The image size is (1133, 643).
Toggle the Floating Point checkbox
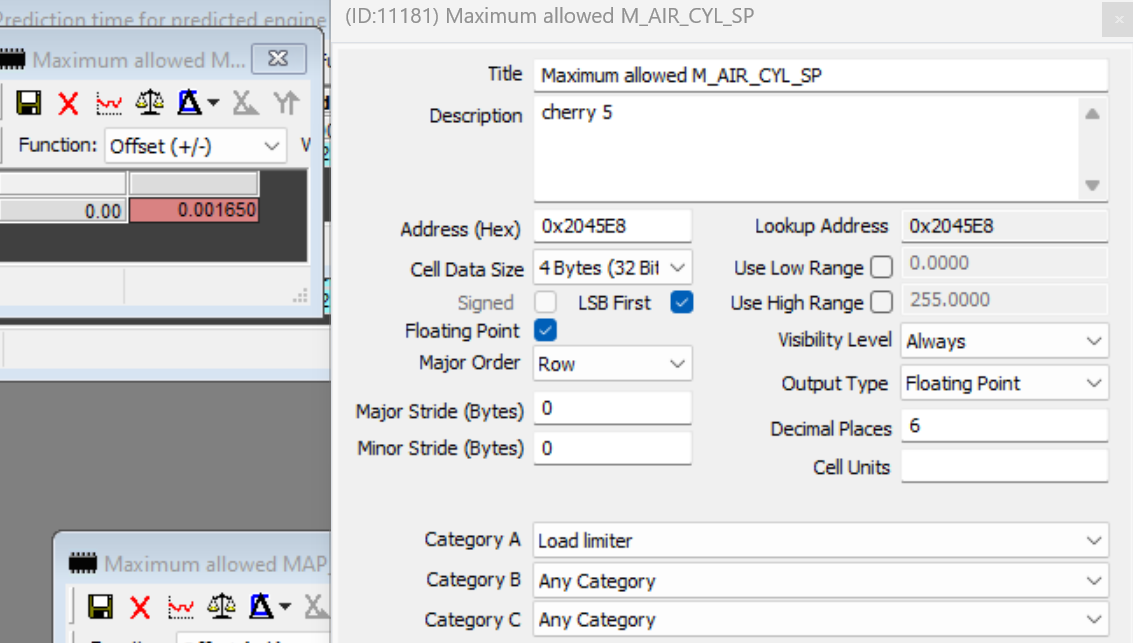coord(546,330)
